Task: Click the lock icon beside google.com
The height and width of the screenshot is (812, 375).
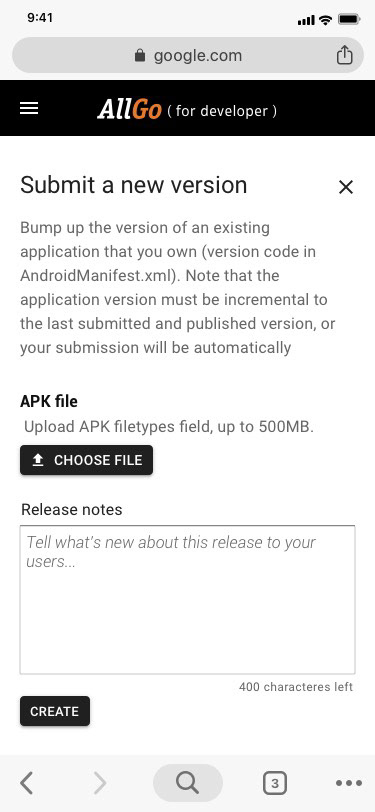Action: pyautogui.click(x=139, y=55)
